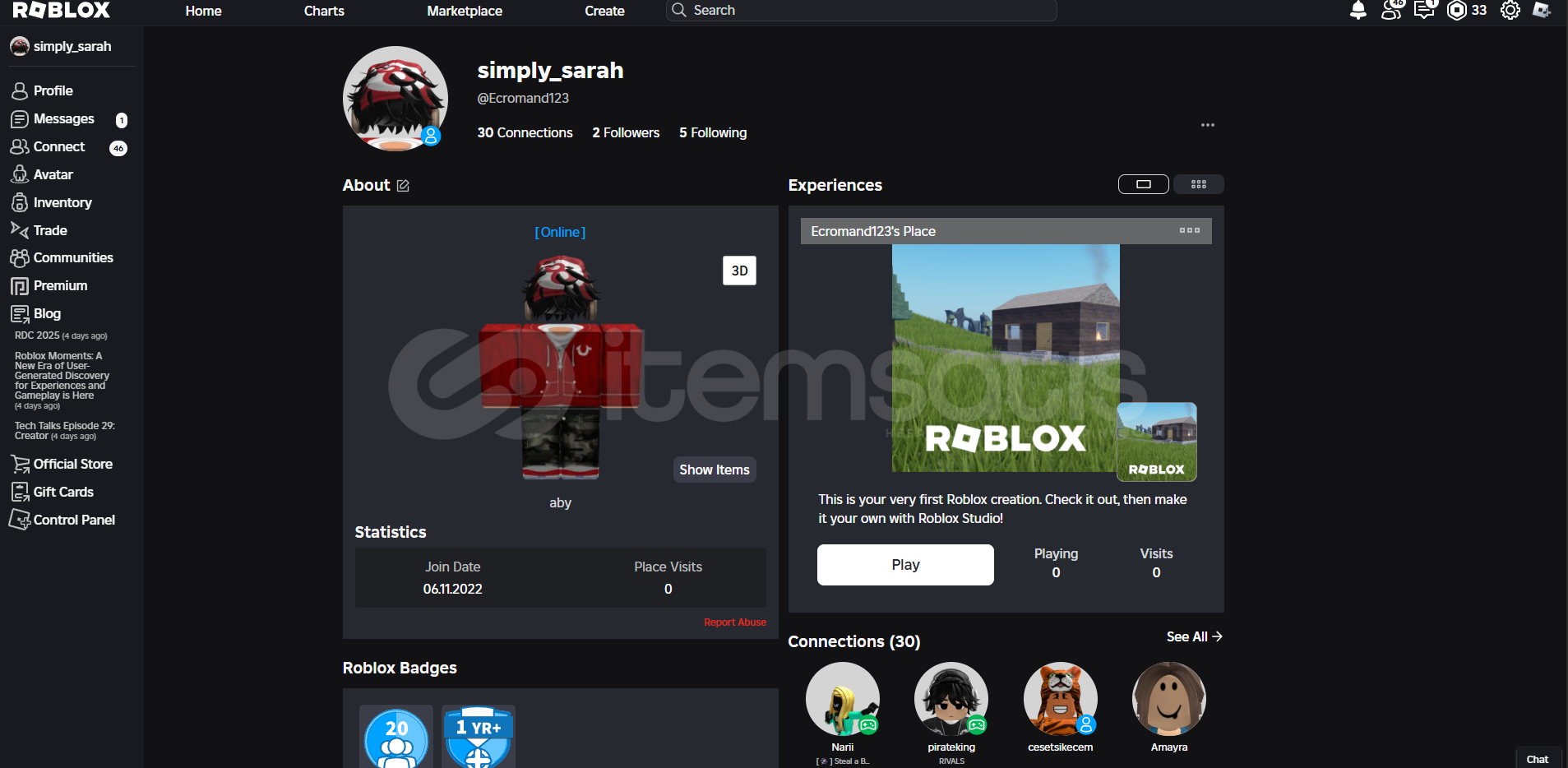Image resolution: width=1568 pixels, height=768 pixels.
Task: Click See All connections link
Action: (x=1194, y=636)
